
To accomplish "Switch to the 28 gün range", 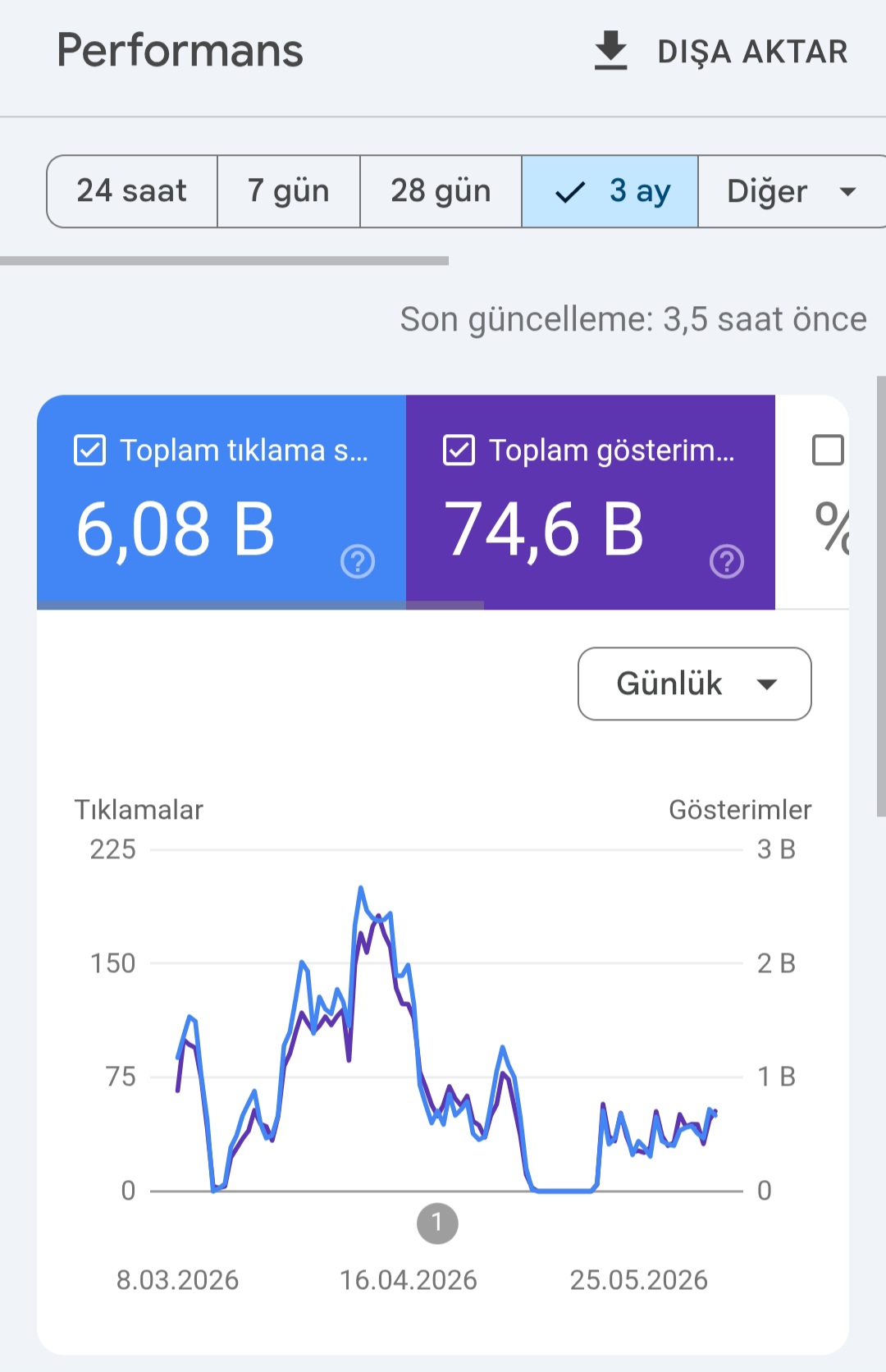I will (x=441, y=191).
